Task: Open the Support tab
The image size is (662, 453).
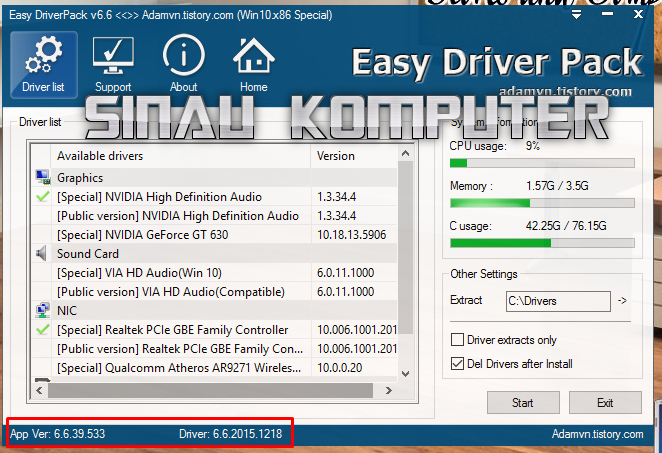Action: (x=113, y=65)
